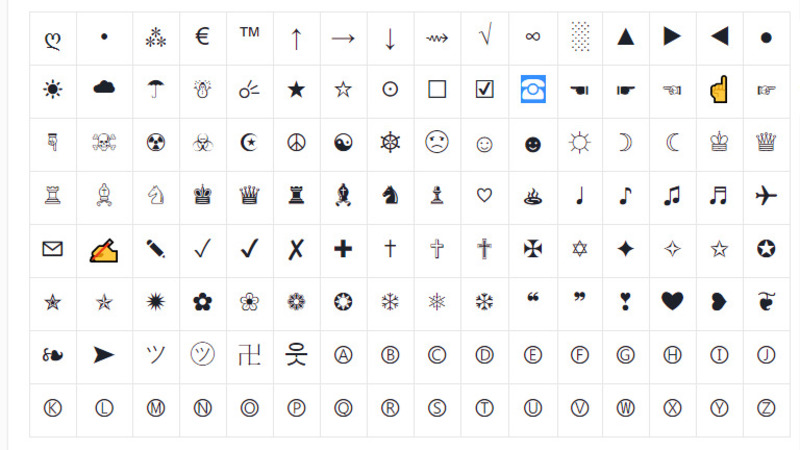Screen dimensions: 800x450
Task: Select the black smiling face symbol
Action: (x=533, y=145)
